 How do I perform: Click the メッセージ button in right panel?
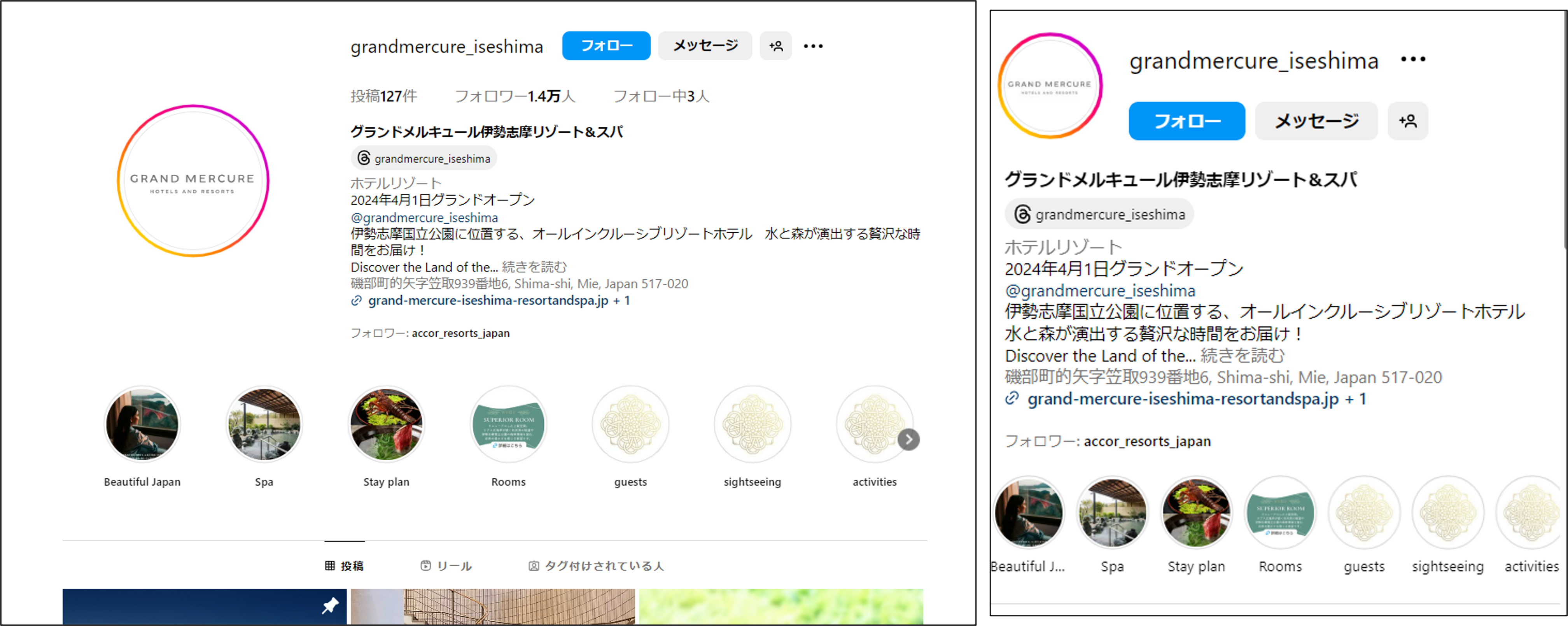click(1316, 121)
